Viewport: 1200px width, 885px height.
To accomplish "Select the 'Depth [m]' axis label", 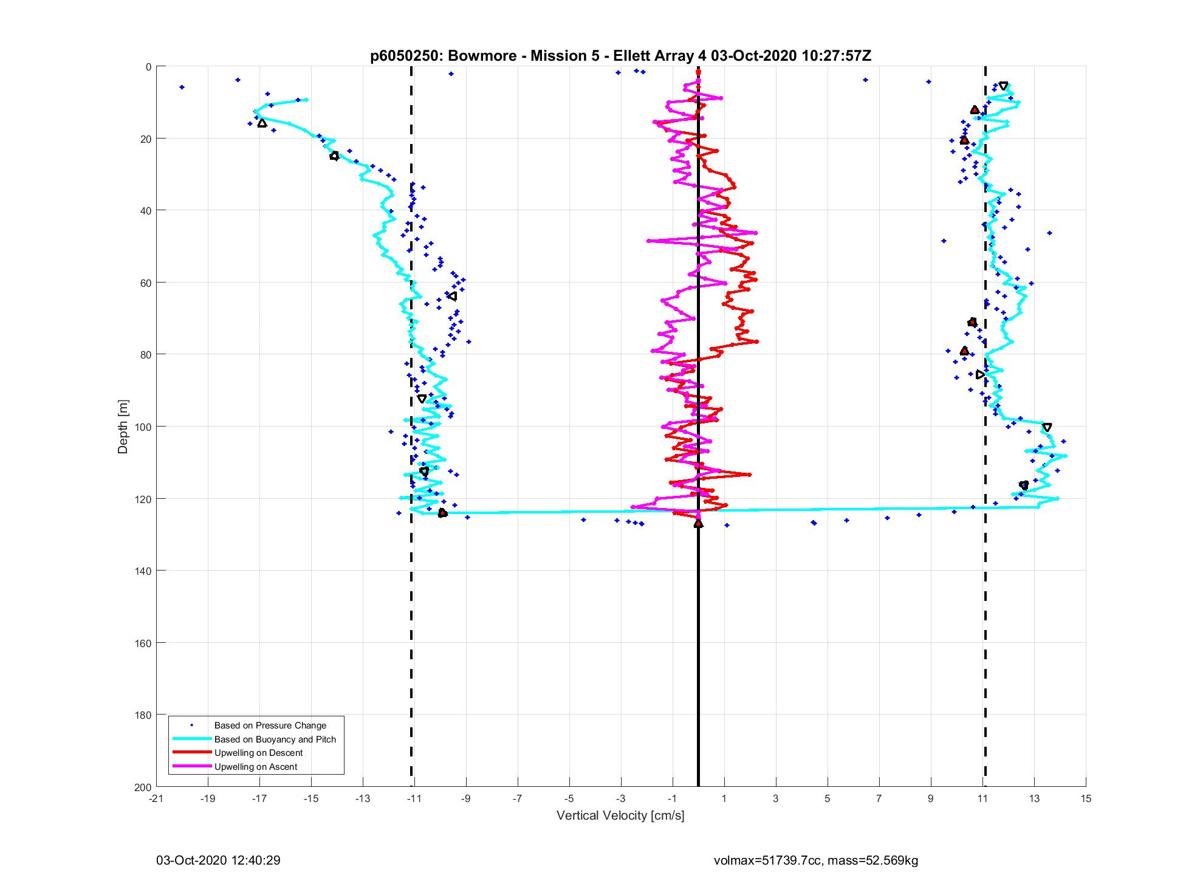I will [x=123, y=427].
